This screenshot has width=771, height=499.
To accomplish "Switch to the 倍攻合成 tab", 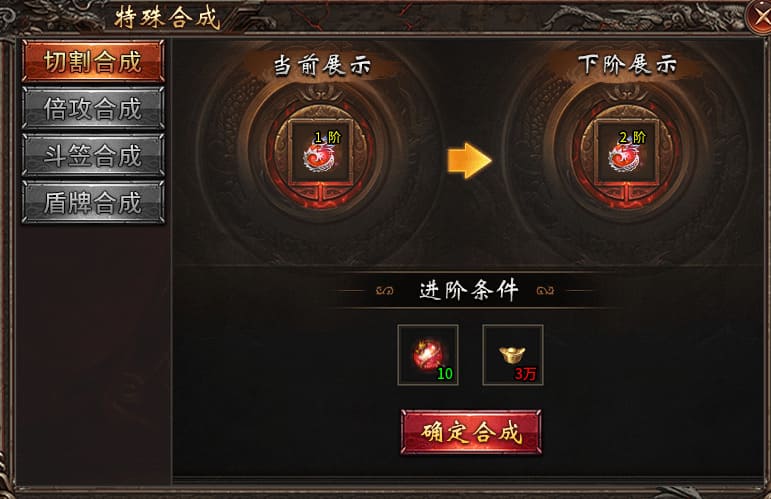I will [x=93, y=108].
